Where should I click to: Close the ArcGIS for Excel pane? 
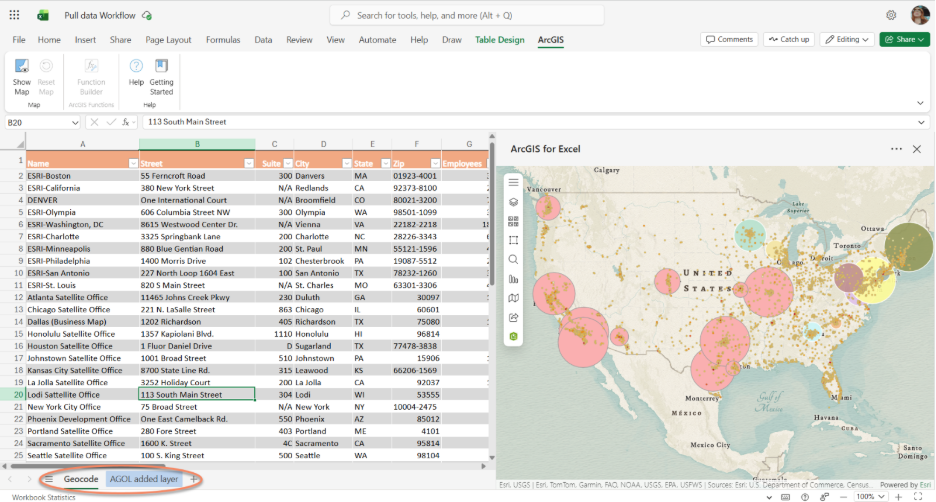point(917,149)
